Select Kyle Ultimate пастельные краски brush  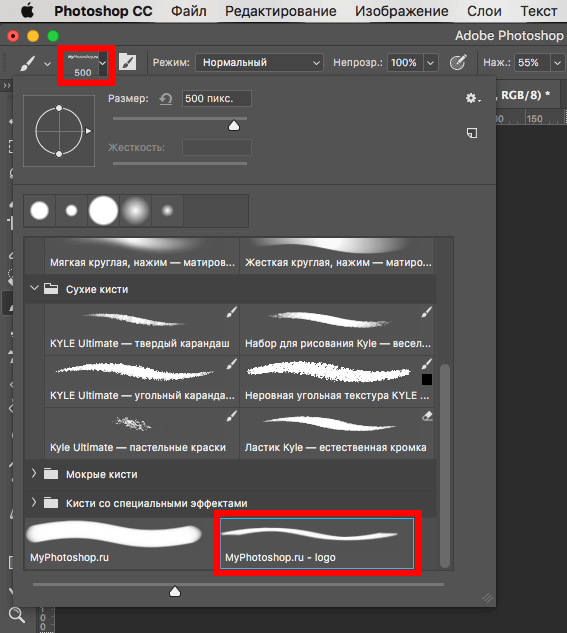(x=142, y=433)
